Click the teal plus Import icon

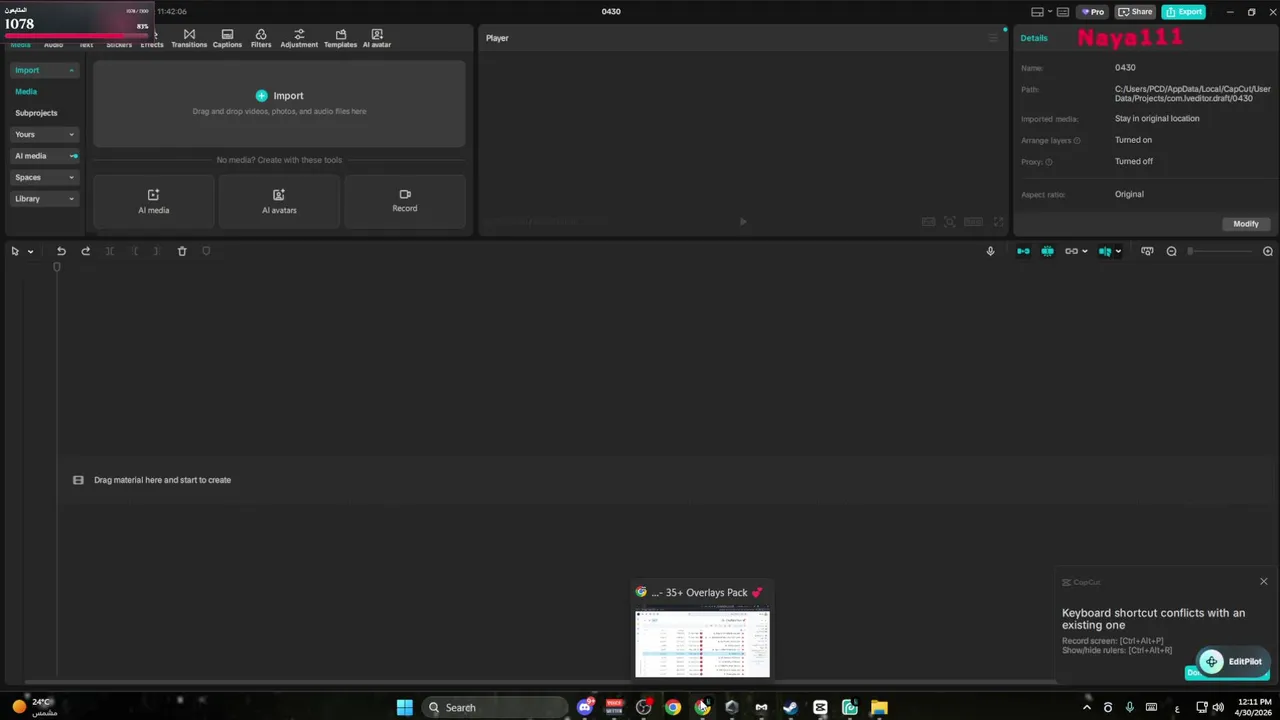coord(261,96)
